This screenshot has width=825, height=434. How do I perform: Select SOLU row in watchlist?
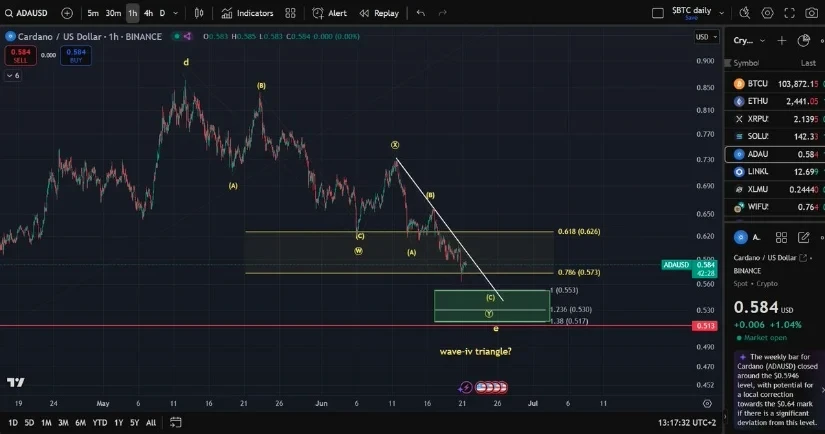[775, 136]
